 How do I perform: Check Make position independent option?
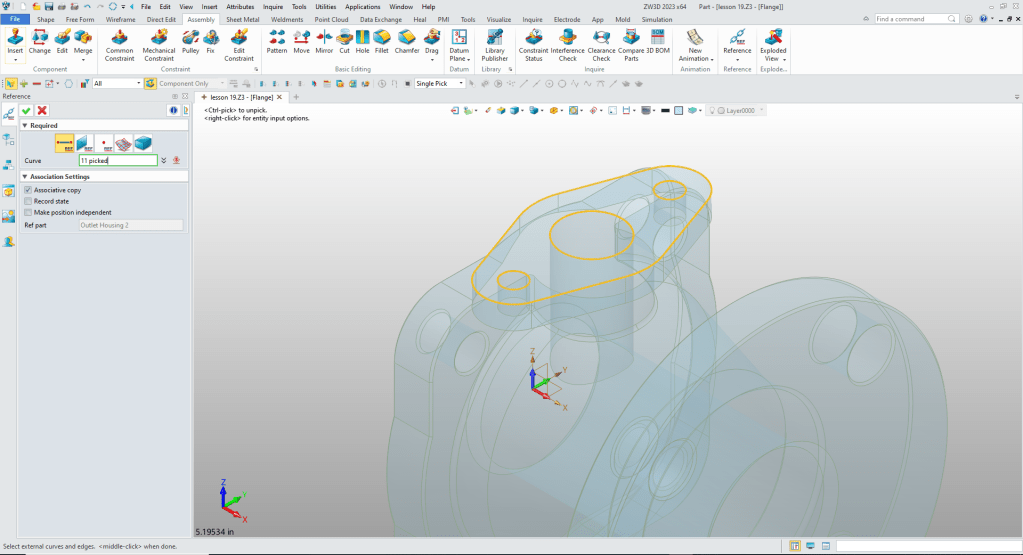[x=28, y=212]
